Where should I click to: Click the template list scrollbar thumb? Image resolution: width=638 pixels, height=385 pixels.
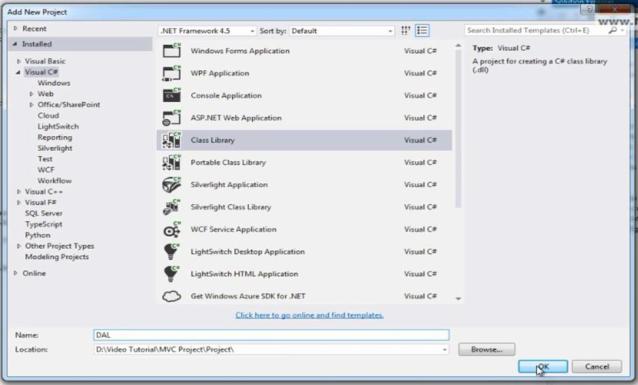458,129
